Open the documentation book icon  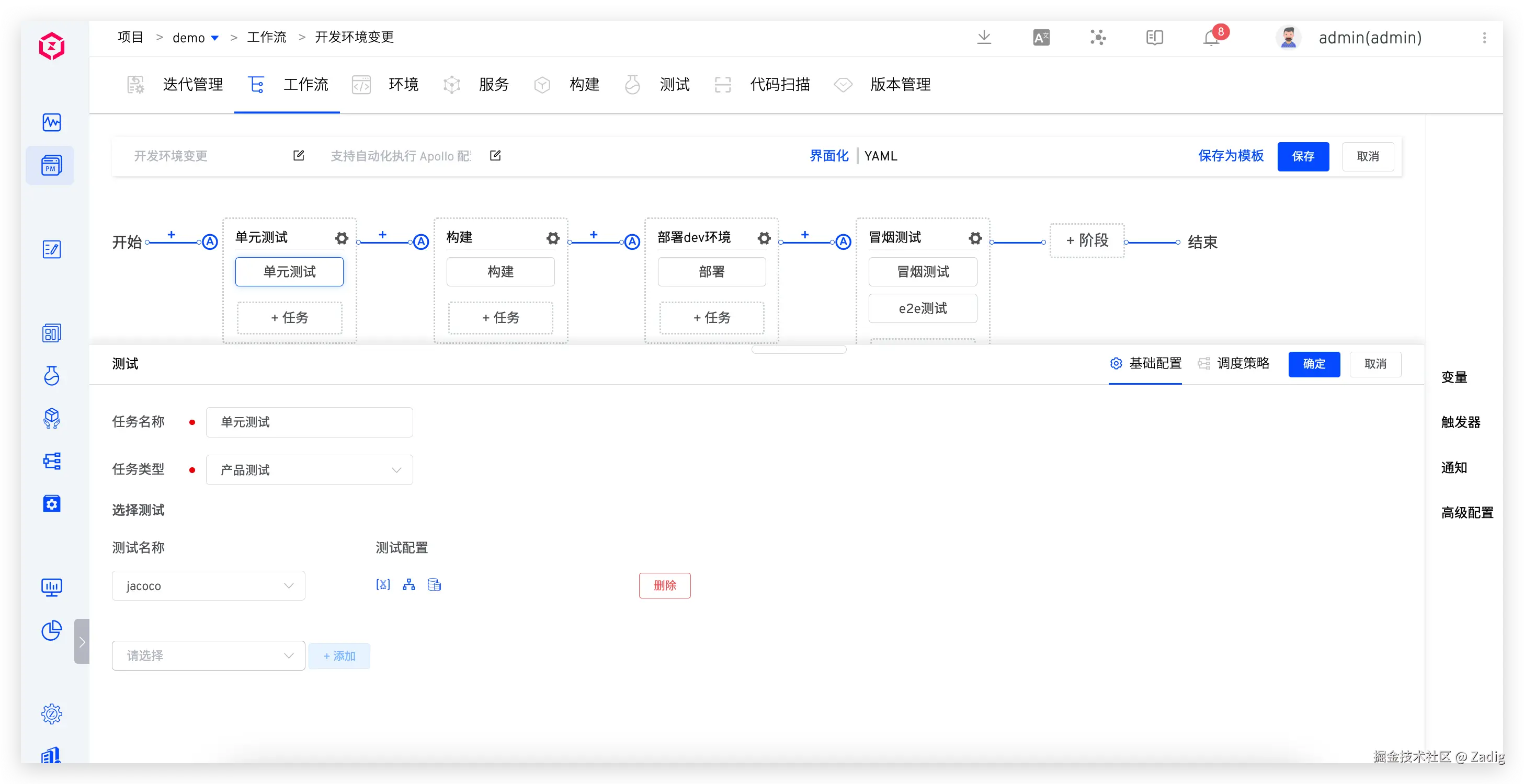point(1154,38)
